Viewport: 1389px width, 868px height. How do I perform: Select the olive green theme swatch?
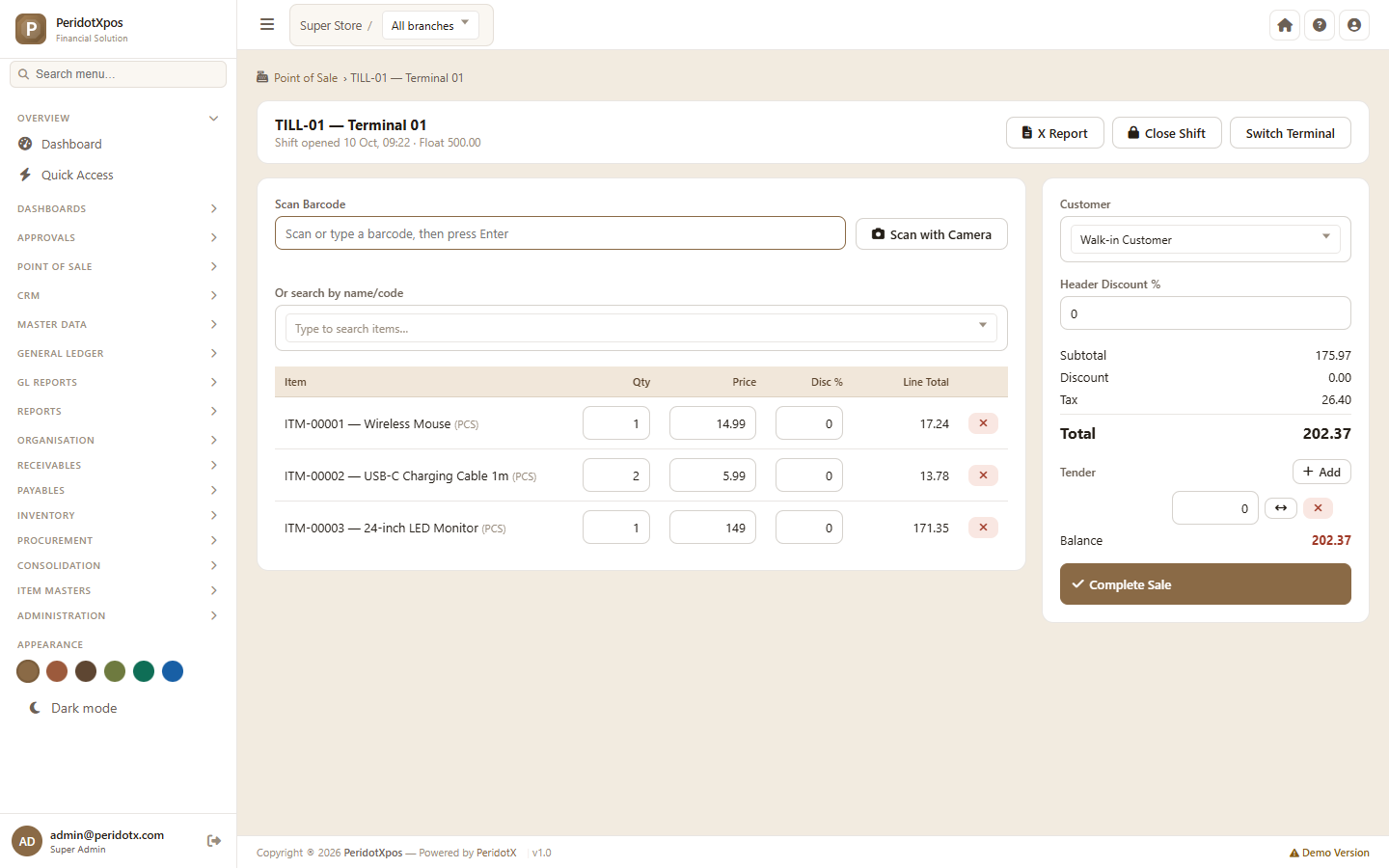pyautogui.click(x=115, y=671)
